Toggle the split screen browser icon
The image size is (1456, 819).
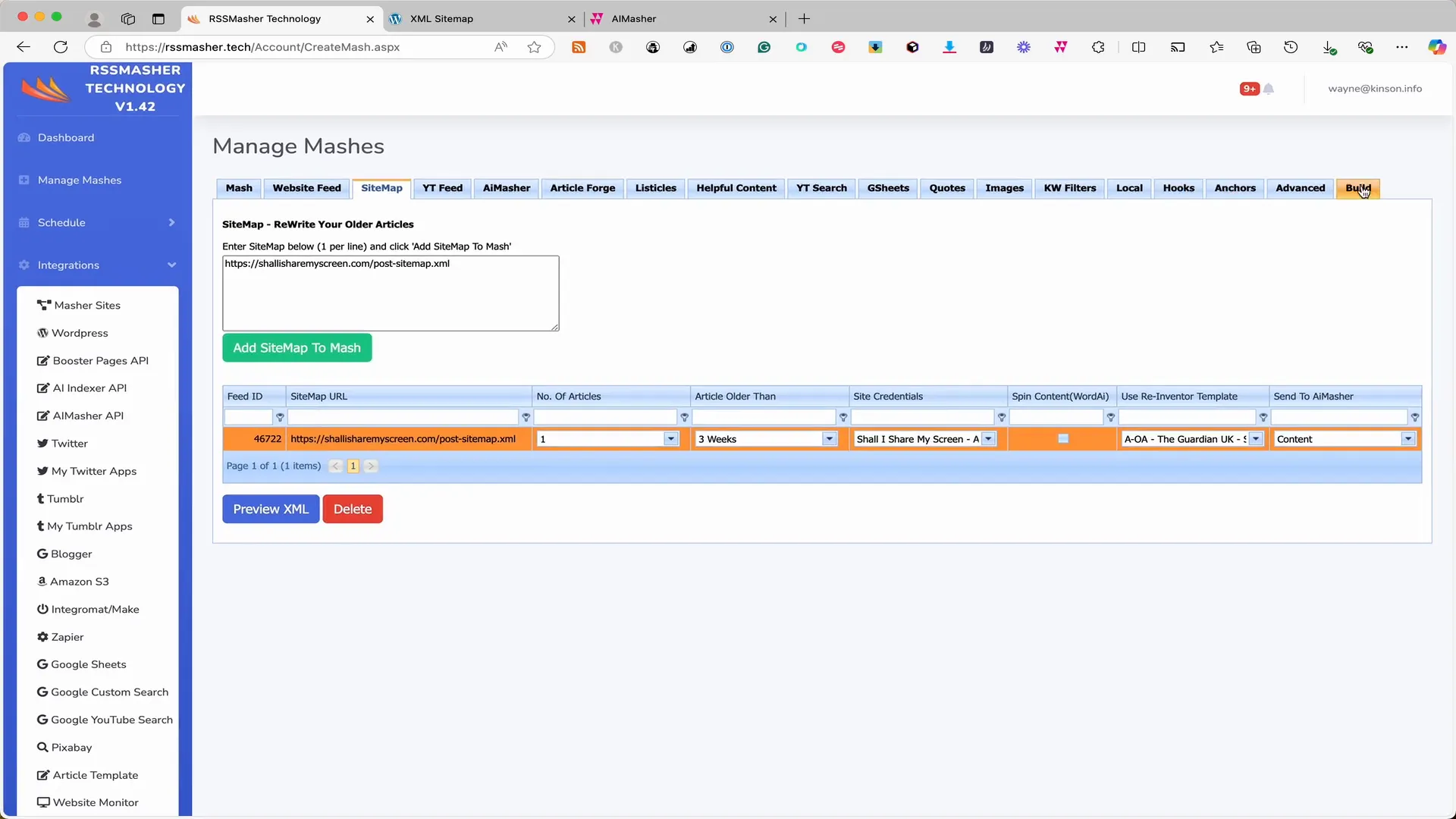(x=1138, y=47)
